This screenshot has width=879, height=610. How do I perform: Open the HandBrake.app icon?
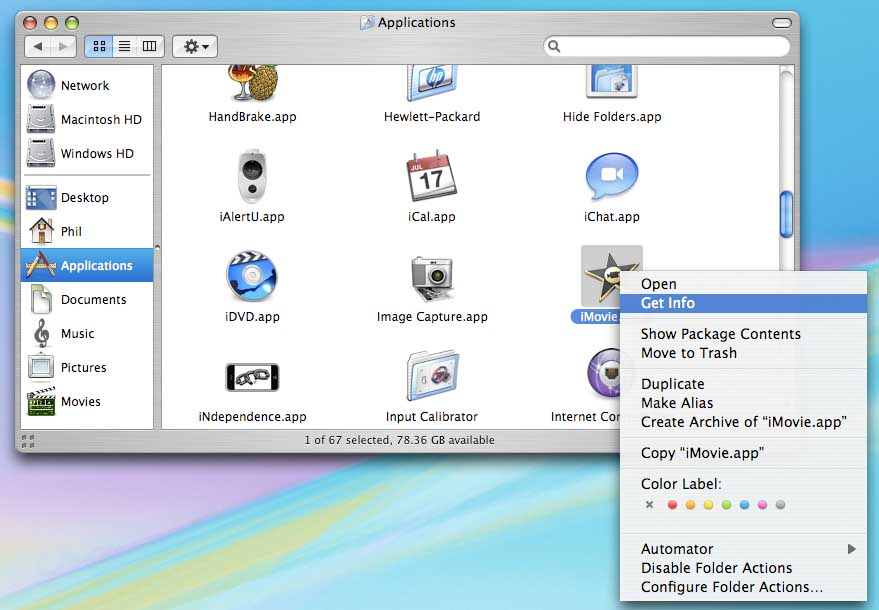click(x=253, y=83)
